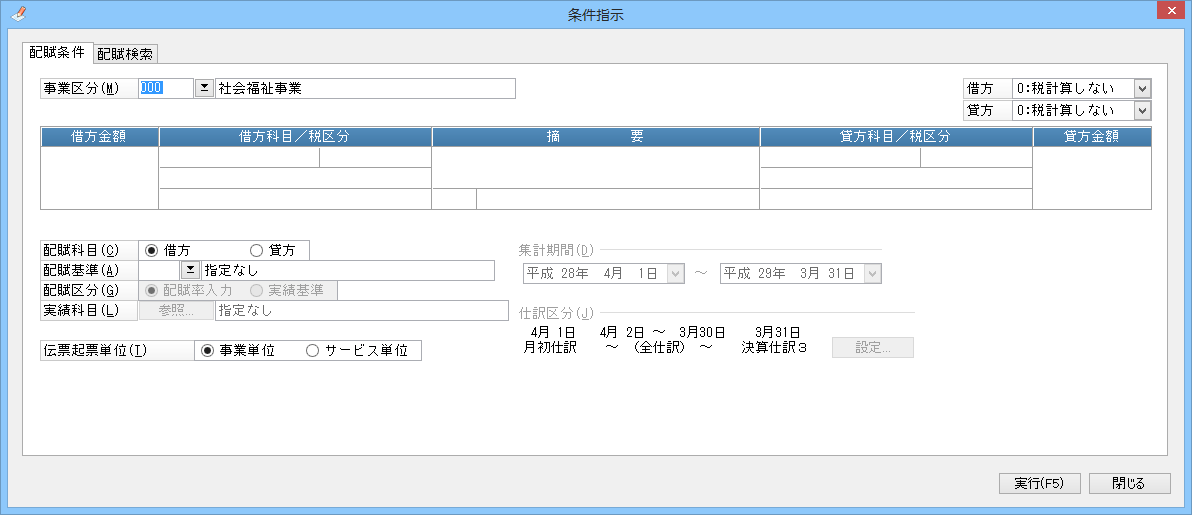Click the application icon in the title bar
The height and width of the screenshot is (515, 1192).
tap(17, 13)
